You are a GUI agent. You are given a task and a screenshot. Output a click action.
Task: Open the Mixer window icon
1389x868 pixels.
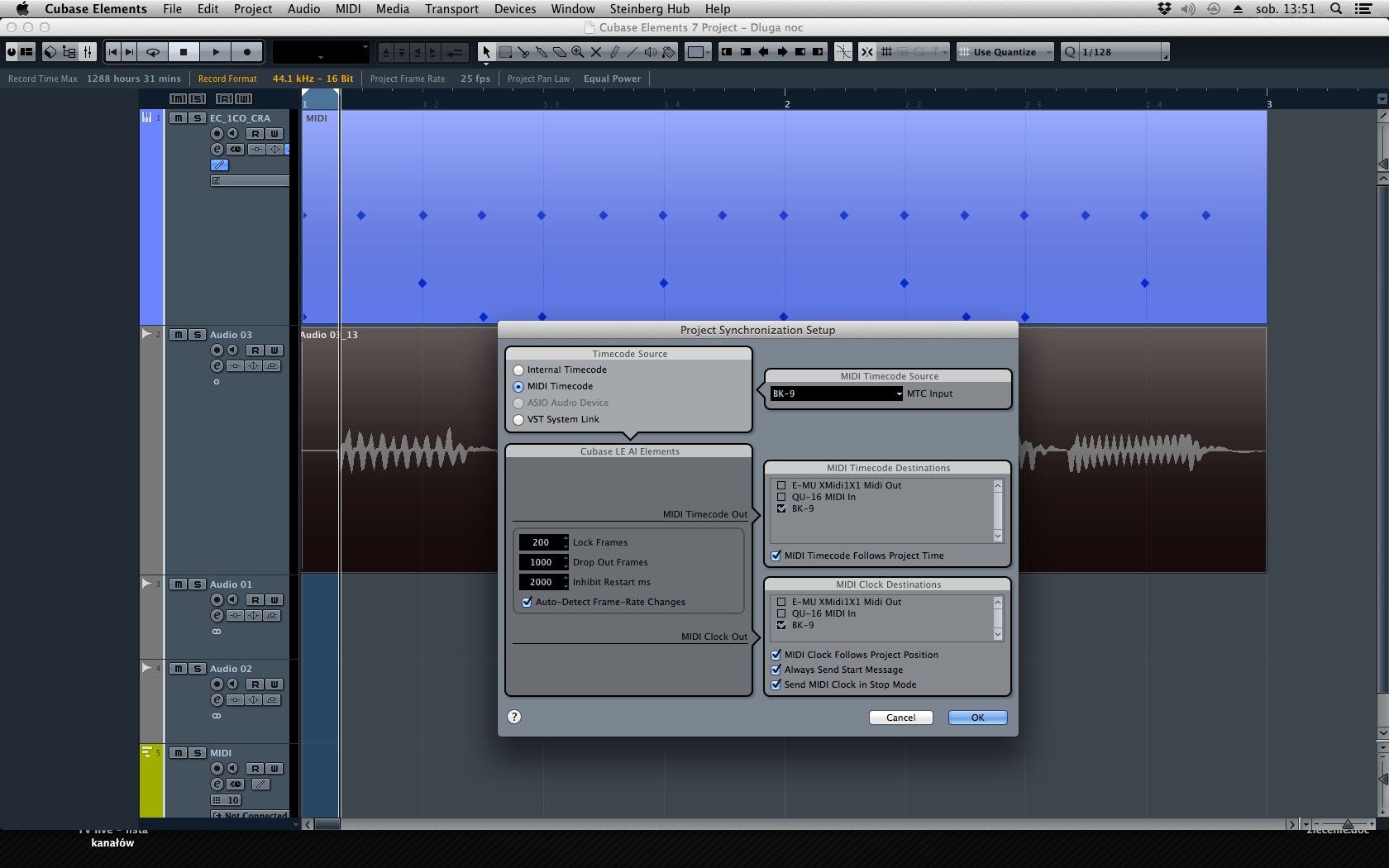pos(87,52)
